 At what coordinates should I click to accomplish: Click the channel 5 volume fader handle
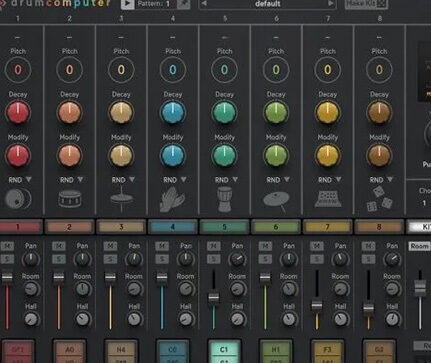(x=214, y=297)
